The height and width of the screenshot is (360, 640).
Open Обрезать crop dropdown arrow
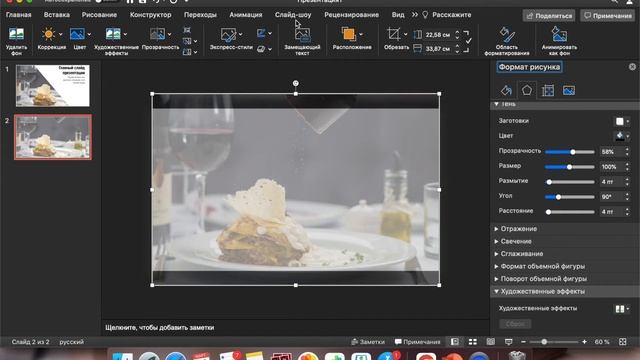(x=405, y=34)
